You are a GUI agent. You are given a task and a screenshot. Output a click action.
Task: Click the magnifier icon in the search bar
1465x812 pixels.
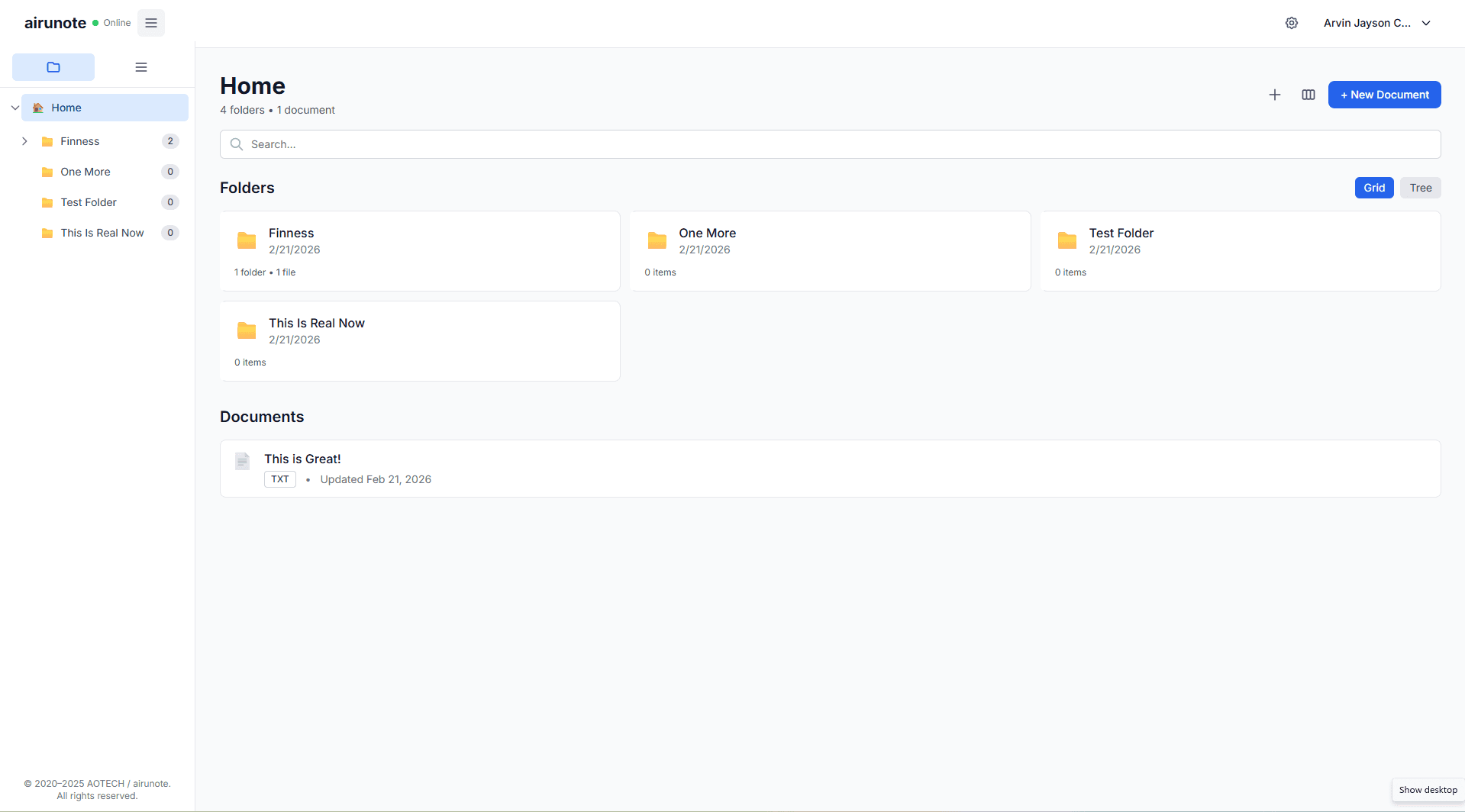coord(236,144)
